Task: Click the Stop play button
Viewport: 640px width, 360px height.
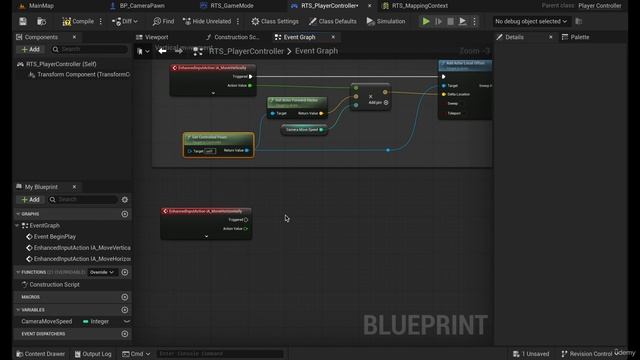Action: 450,21
